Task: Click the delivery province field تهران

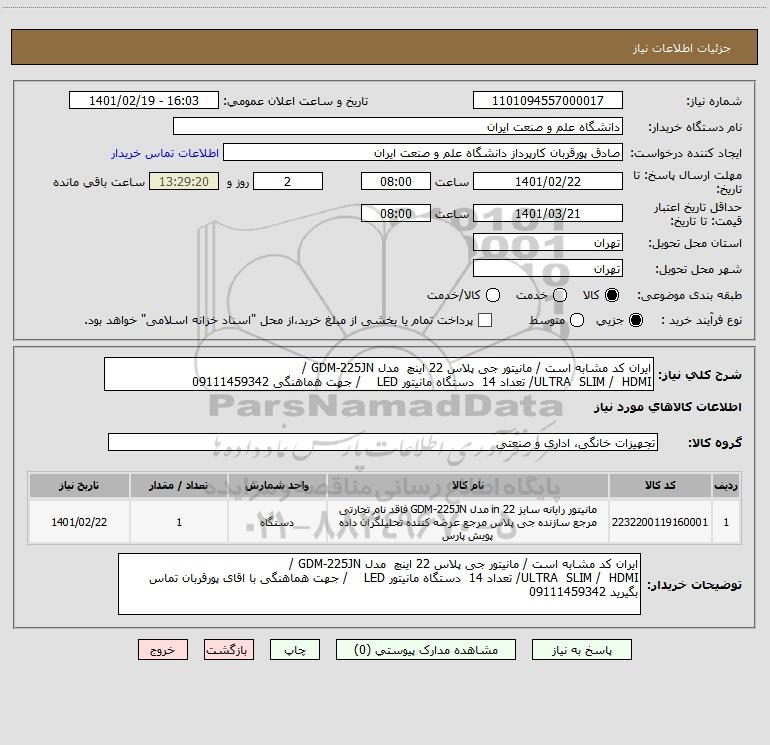Action: (548, 243)
